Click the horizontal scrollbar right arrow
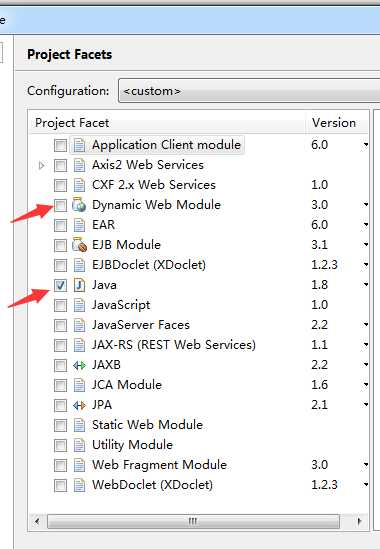380x549 pixels. pyautogui.click(x=360, y=522)
